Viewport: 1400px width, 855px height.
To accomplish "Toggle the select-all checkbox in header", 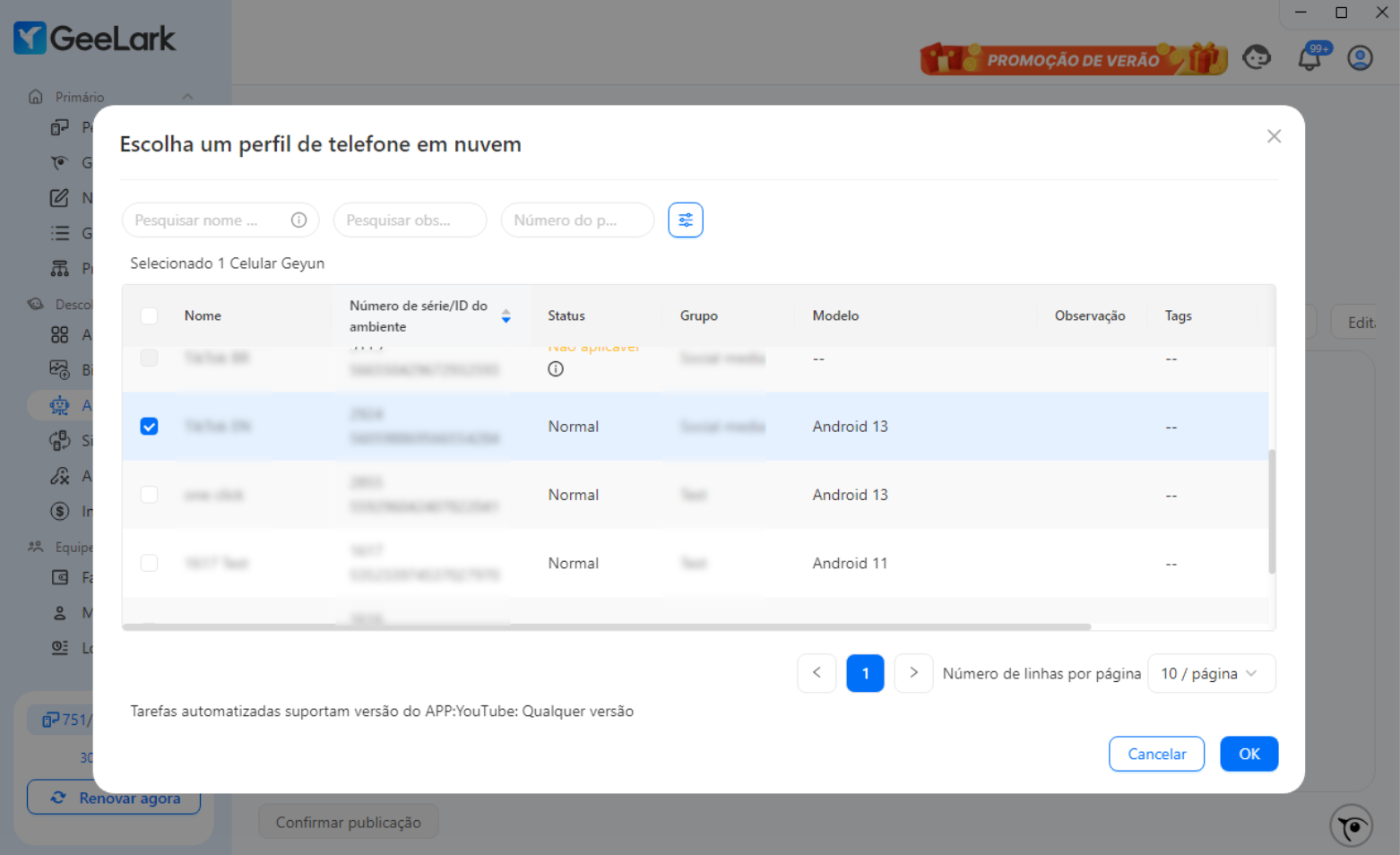I will 149,315.
